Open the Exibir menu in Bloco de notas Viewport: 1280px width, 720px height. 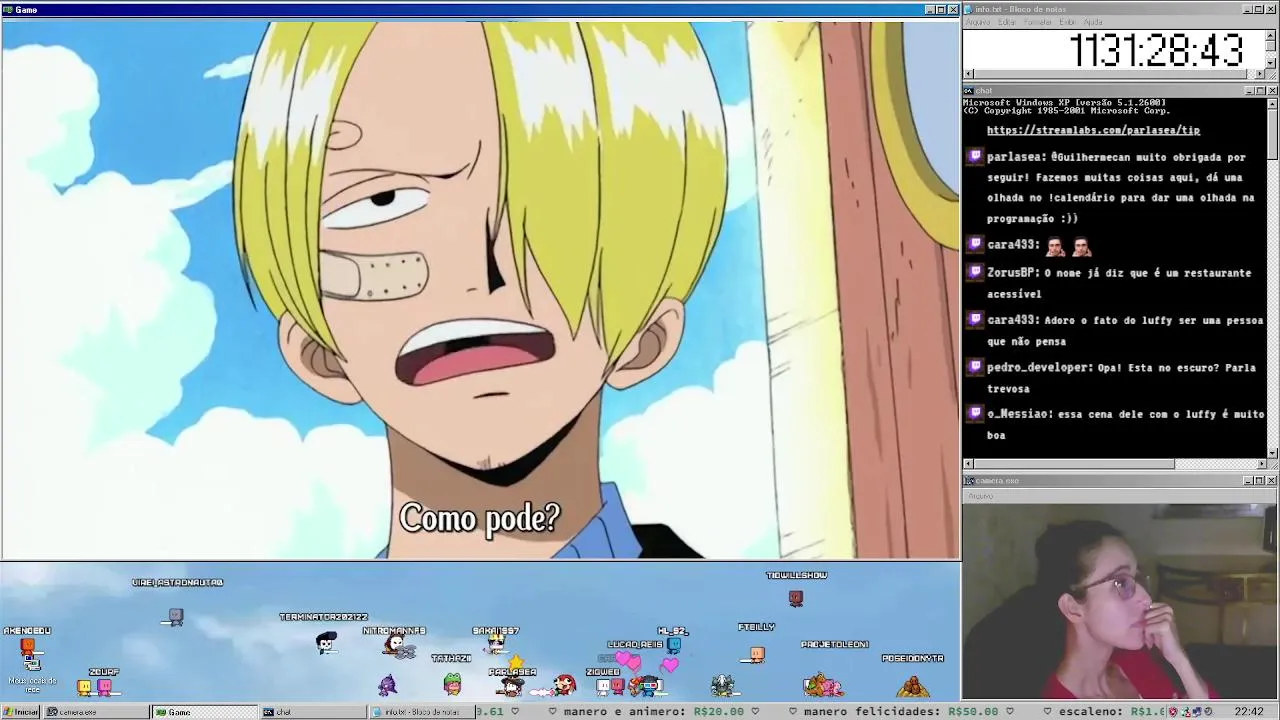click(x=1068, y=22)
